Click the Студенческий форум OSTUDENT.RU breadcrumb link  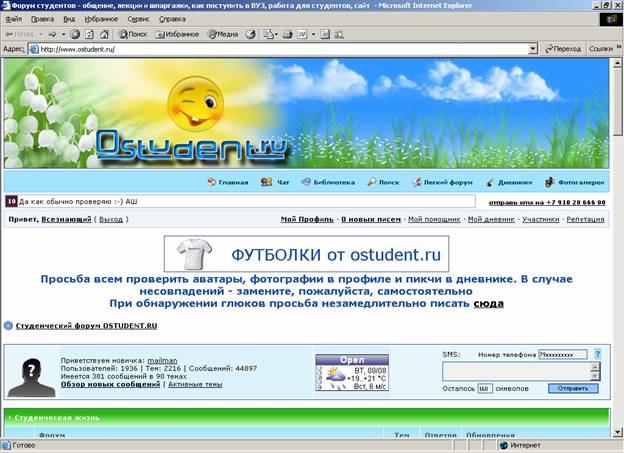[86, 326]
